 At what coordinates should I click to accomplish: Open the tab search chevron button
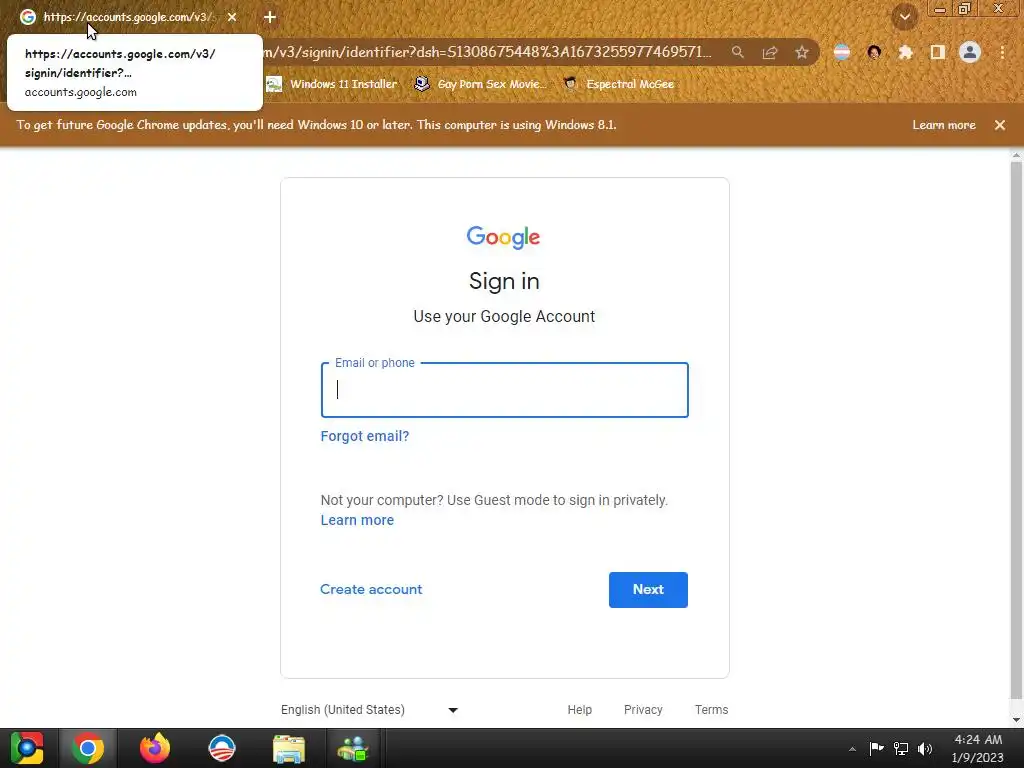pos(904,17)
